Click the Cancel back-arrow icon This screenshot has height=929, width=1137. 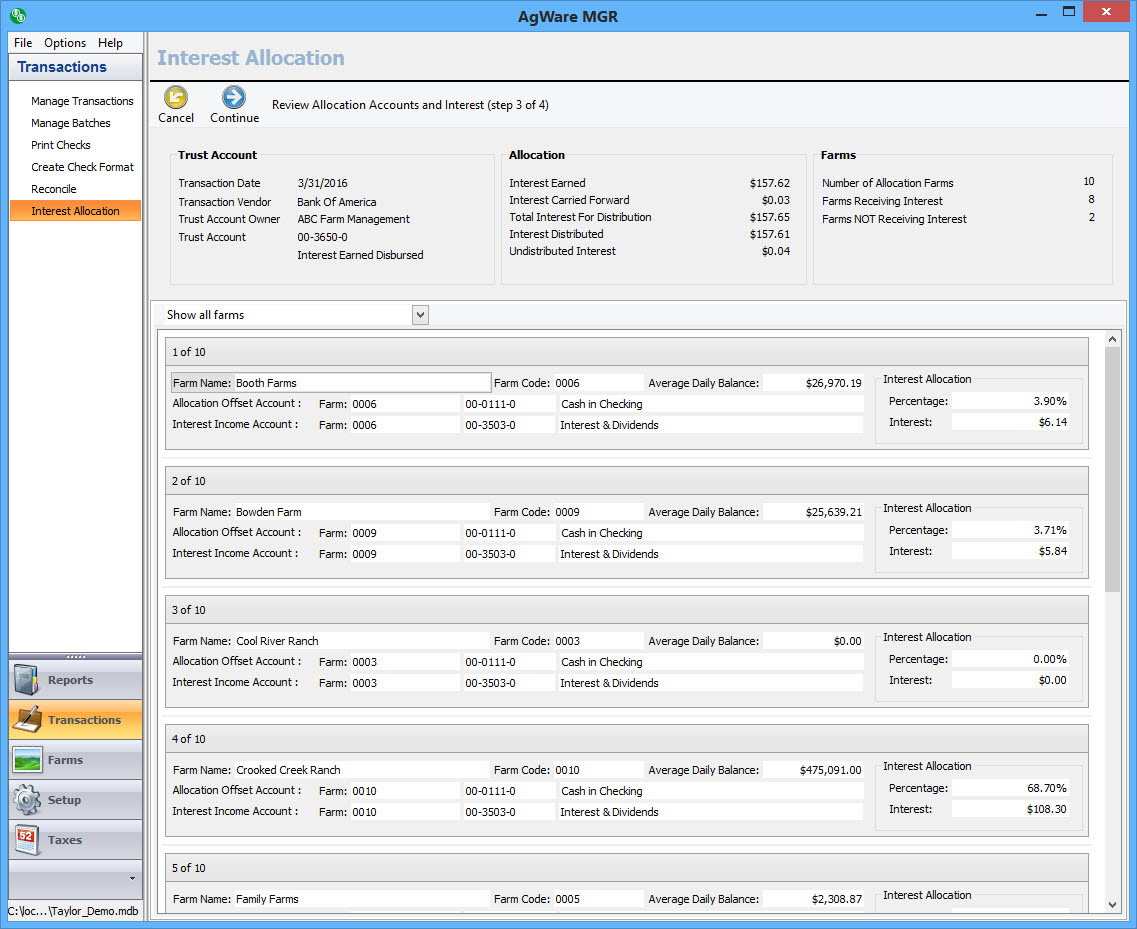[x=176, y=97]
